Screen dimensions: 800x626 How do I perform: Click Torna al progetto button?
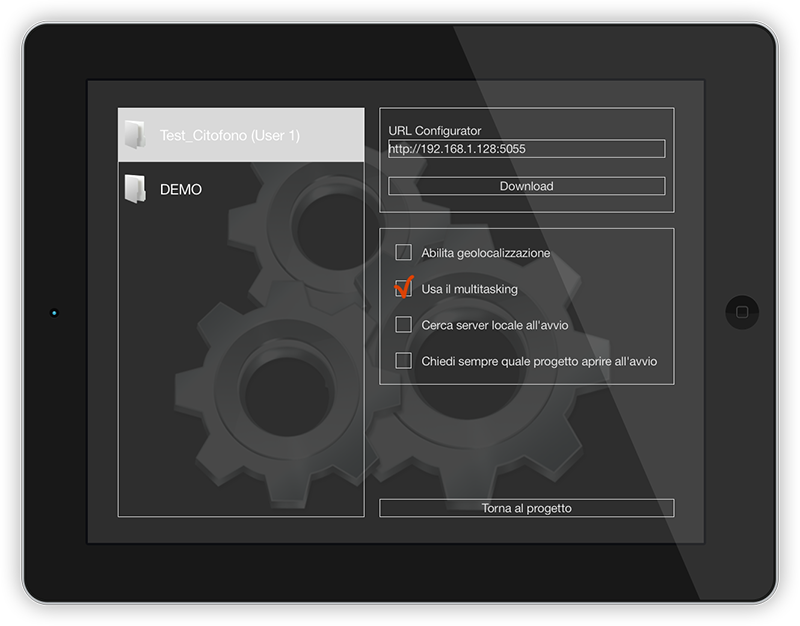(x=527, y=508)
